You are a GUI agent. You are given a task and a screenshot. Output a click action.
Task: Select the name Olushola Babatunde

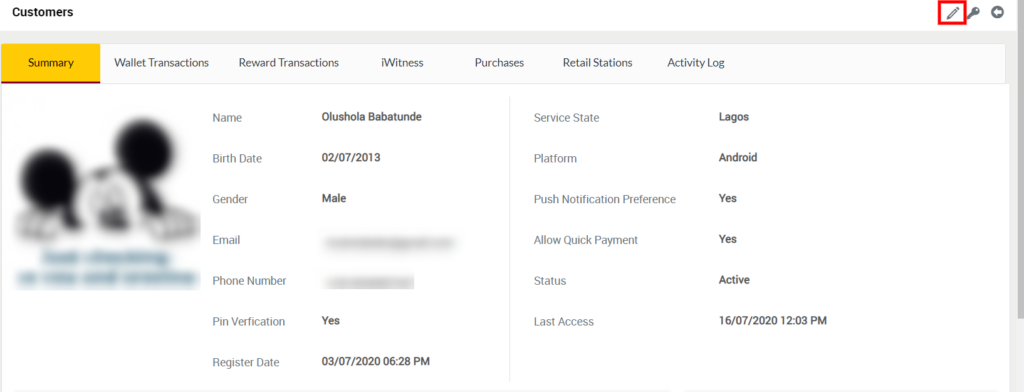tap(372, 117)
